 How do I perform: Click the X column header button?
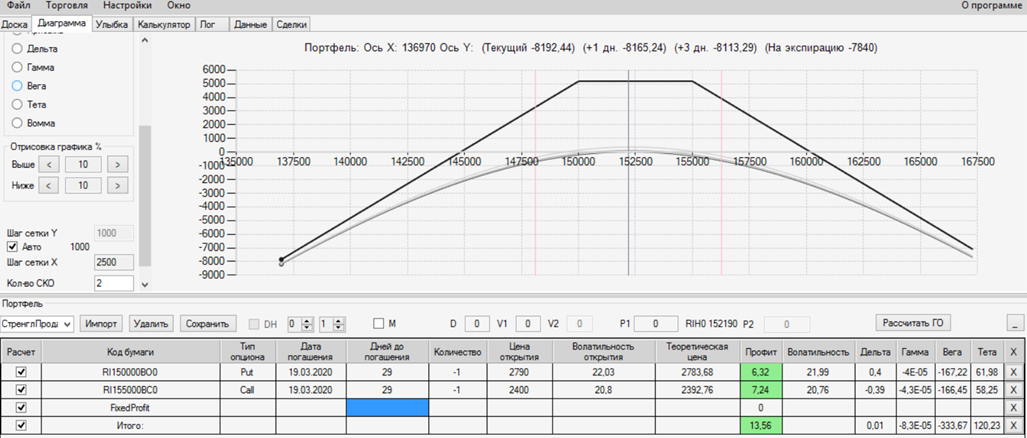coord(1013,352)
